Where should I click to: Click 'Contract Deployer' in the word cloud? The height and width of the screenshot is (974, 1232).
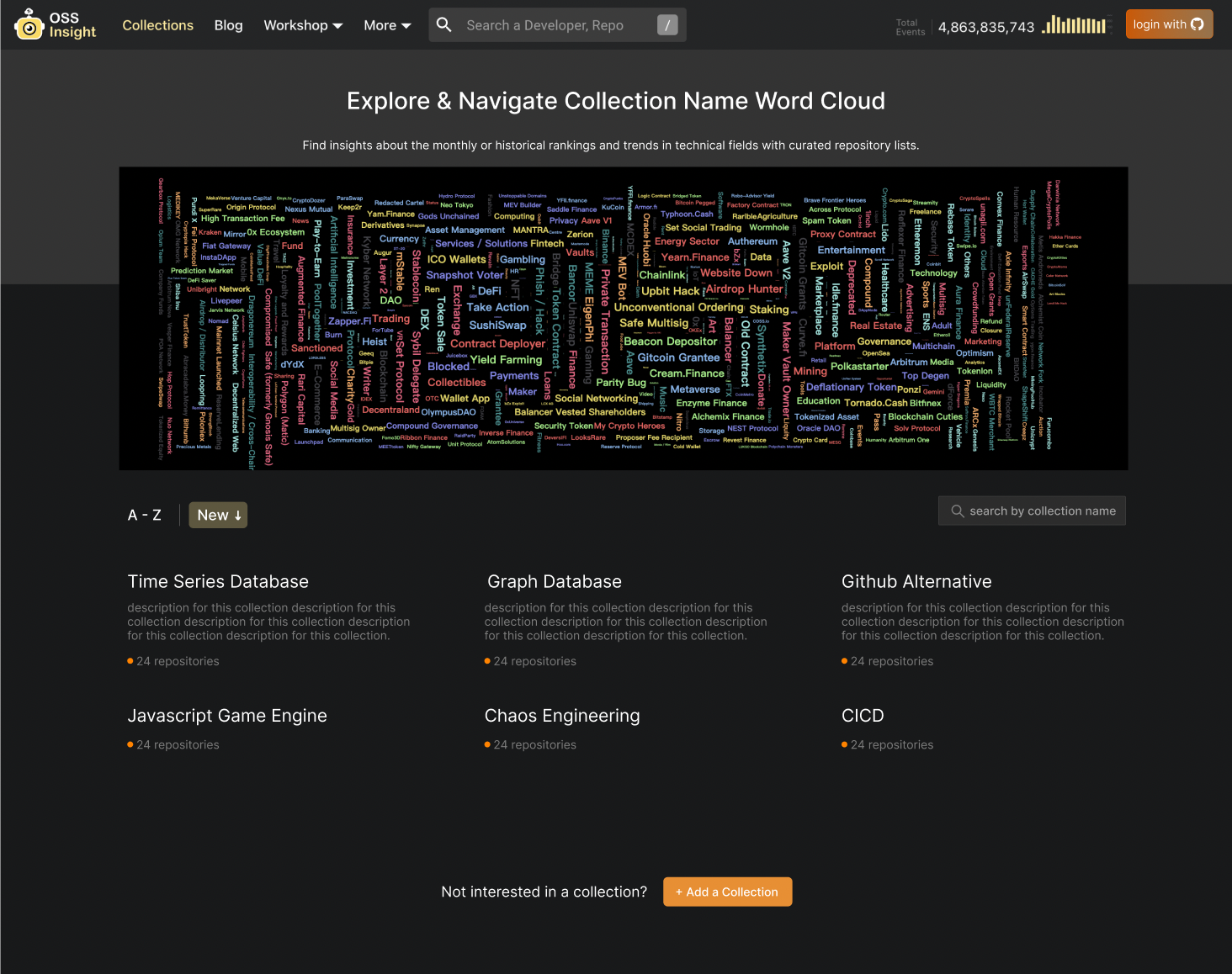[497, 343]
